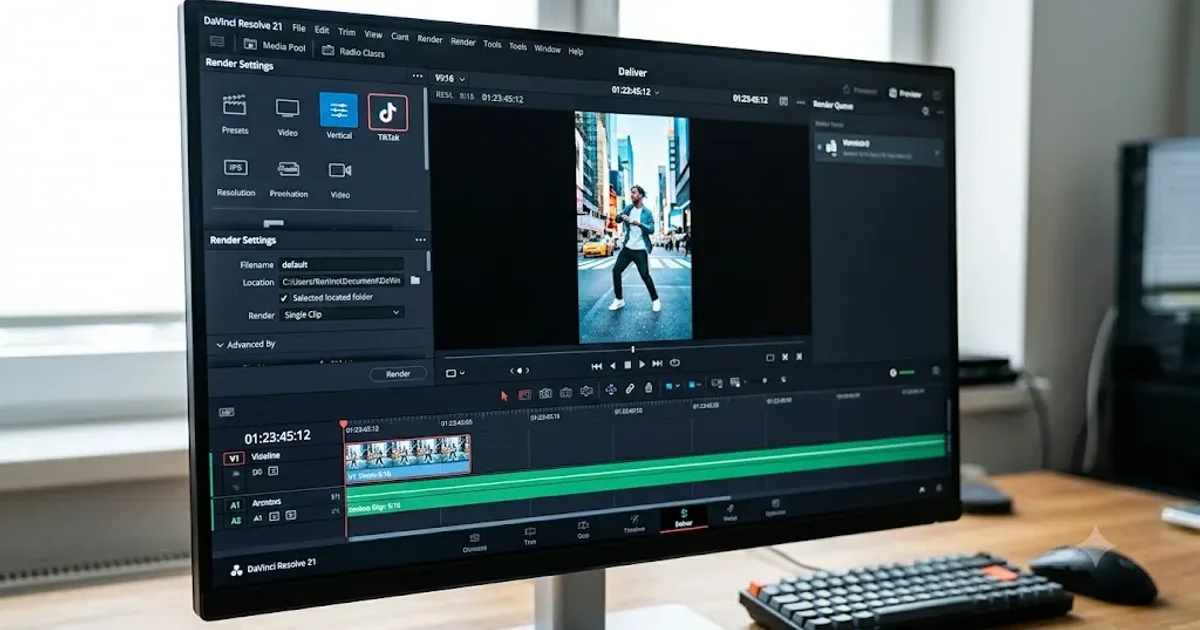Open the Window menu
1200x630 pixels.
[547, 48]
